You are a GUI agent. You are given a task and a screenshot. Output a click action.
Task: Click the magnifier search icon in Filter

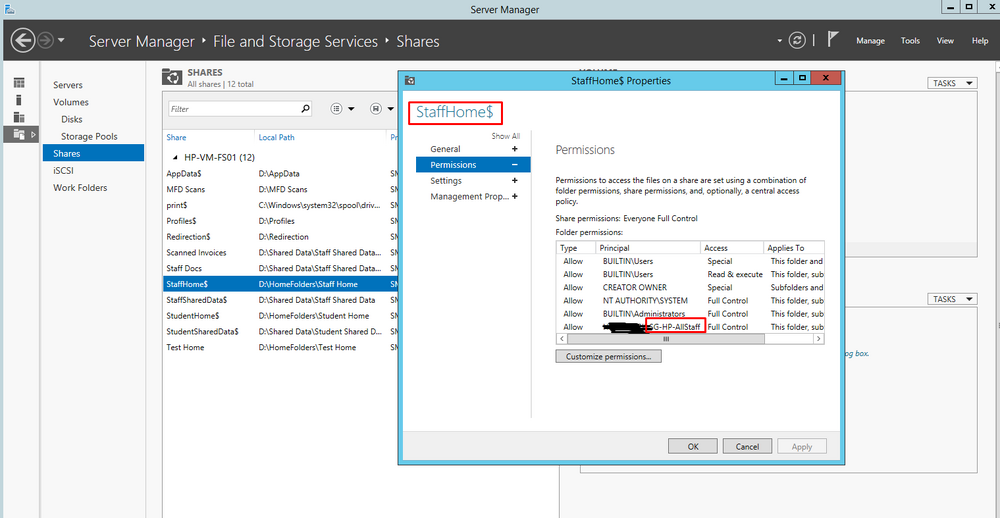coord(305,109)
